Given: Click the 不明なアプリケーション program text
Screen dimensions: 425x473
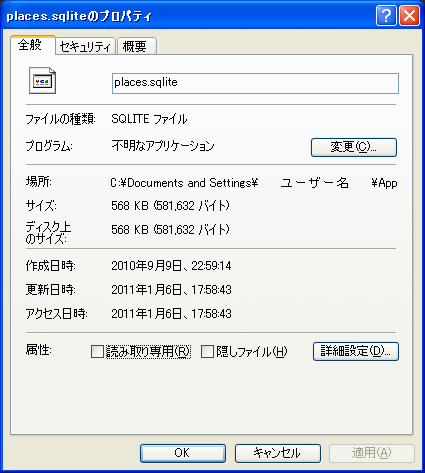Looking at the screenshot, I should point(163,146).
